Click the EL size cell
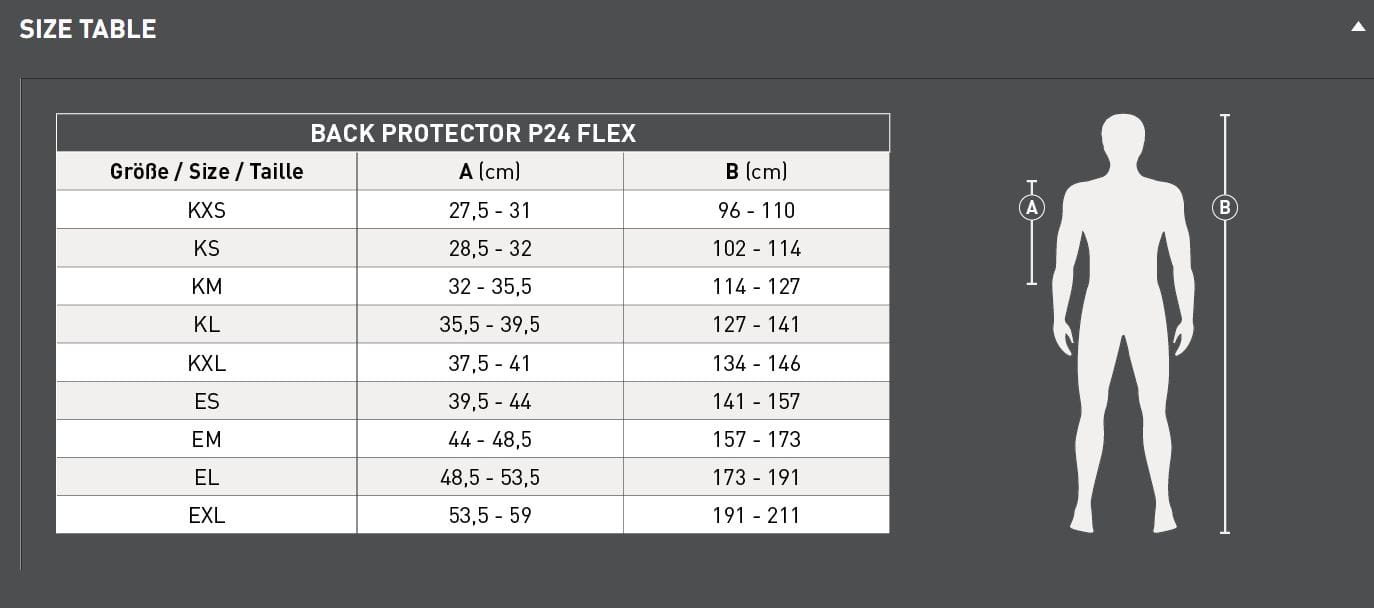Viewport: 1374px width, 608px height. [x=206, y=477]
